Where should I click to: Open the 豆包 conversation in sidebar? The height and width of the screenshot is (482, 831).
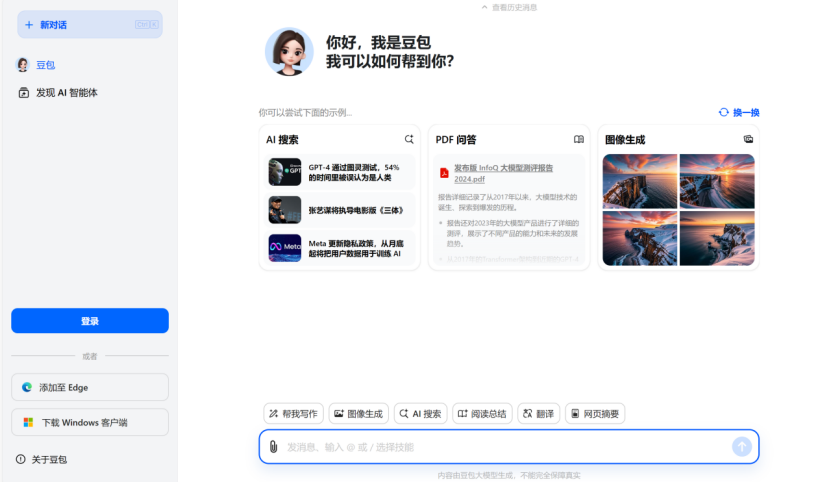point(45,65)
